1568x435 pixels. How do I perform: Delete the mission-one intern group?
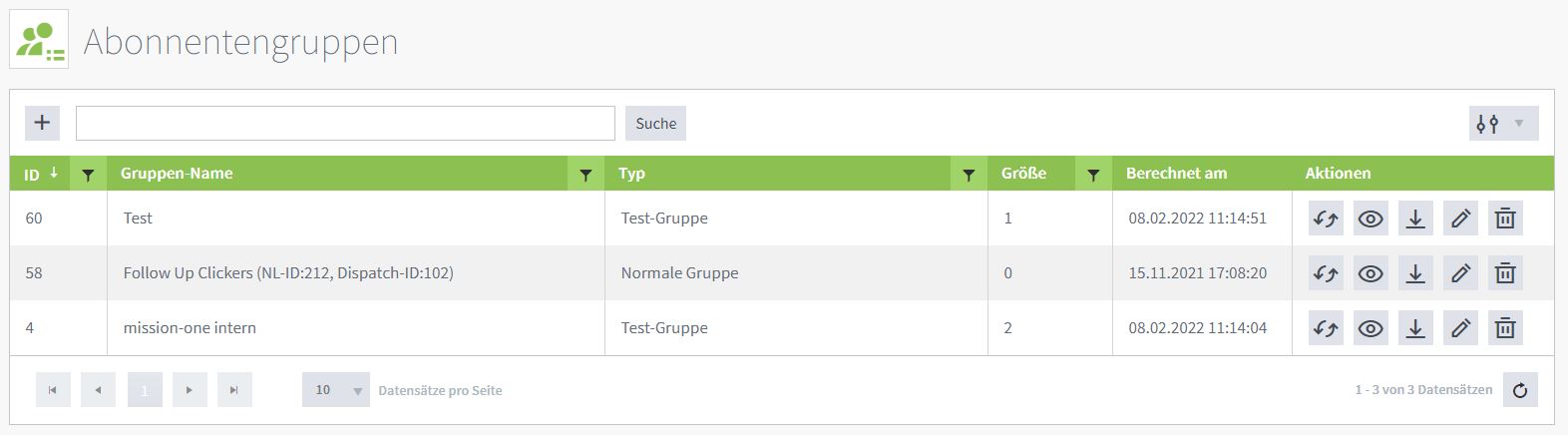1505,328
